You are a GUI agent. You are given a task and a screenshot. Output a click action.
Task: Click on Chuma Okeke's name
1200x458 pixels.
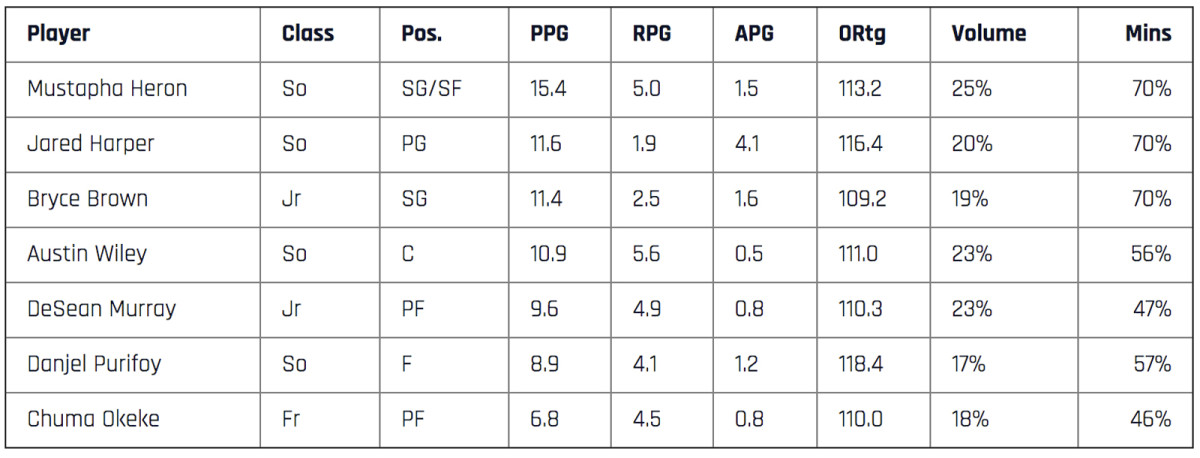pos(93,419)
